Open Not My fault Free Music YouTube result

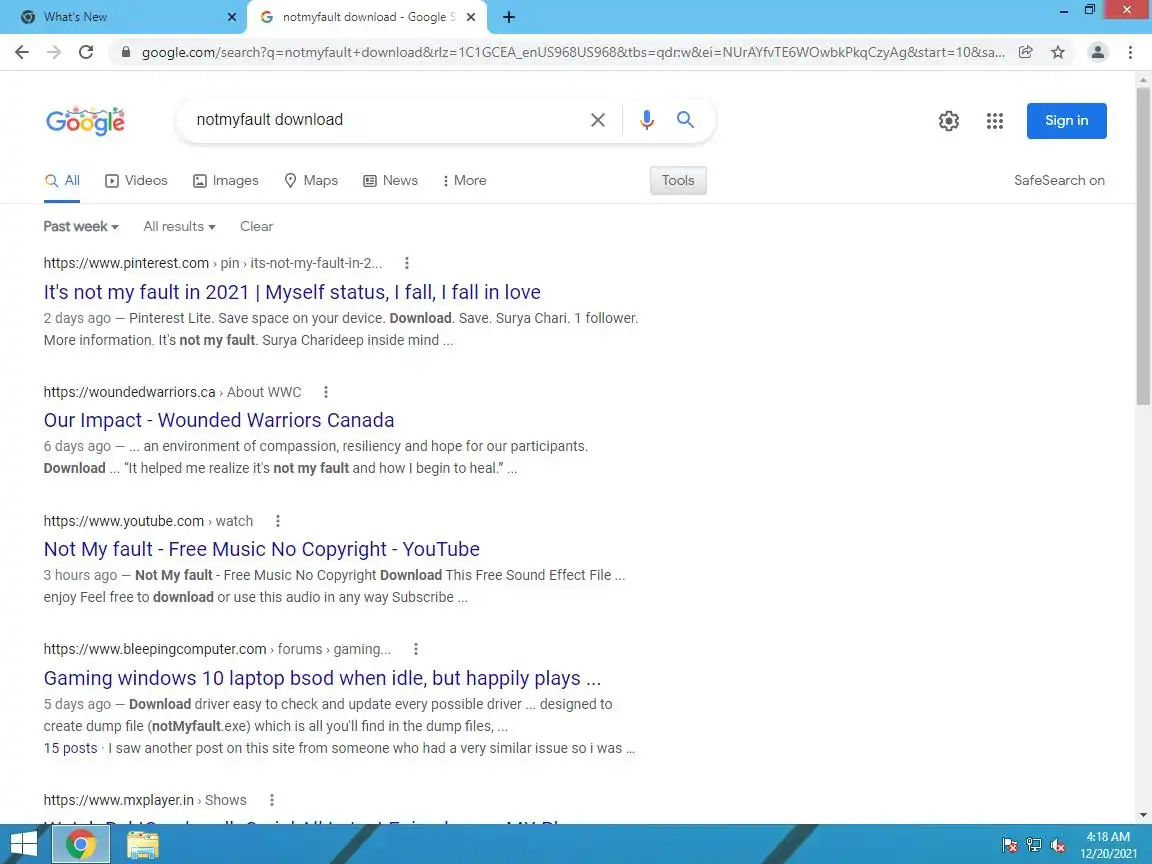point(262,550)
